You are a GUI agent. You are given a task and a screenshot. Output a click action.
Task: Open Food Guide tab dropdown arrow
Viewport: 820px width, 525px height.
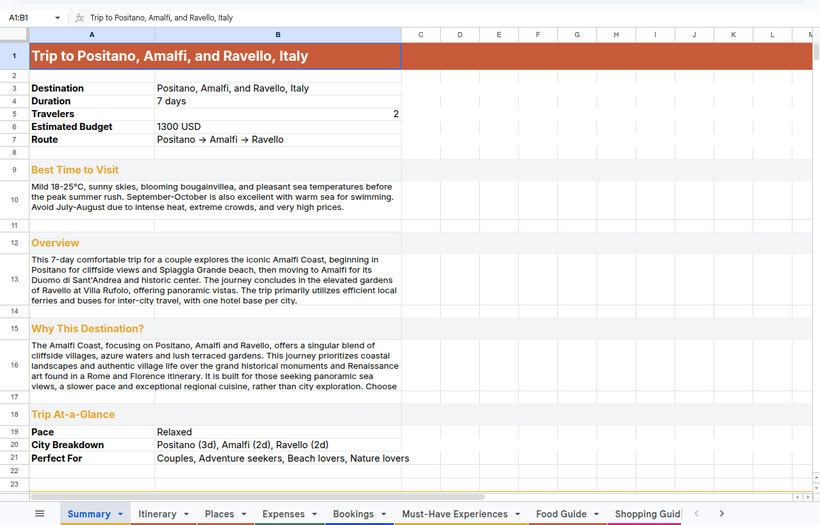point(596,514)
